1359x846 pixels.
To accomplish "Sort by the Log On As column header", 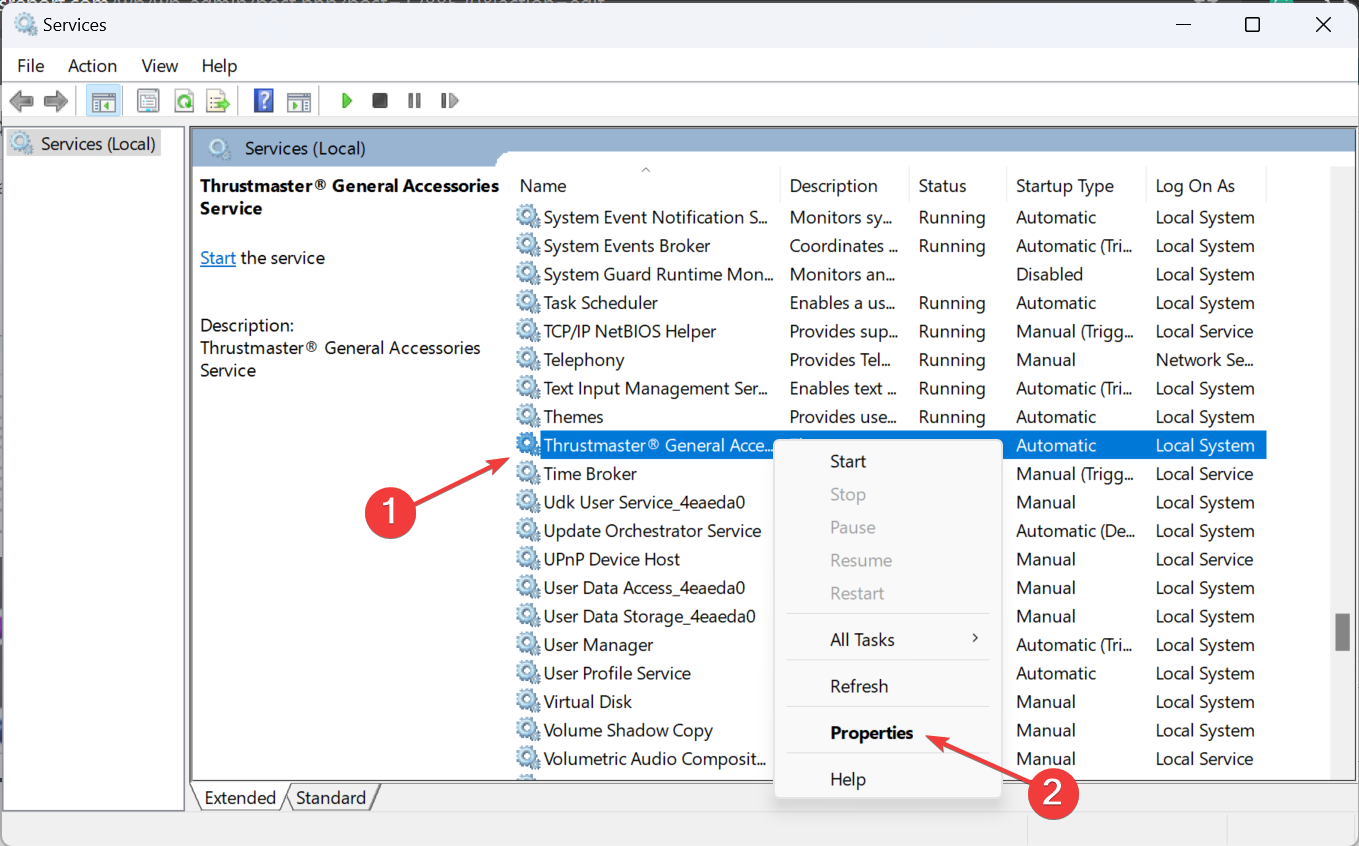I will [1205, 186].
